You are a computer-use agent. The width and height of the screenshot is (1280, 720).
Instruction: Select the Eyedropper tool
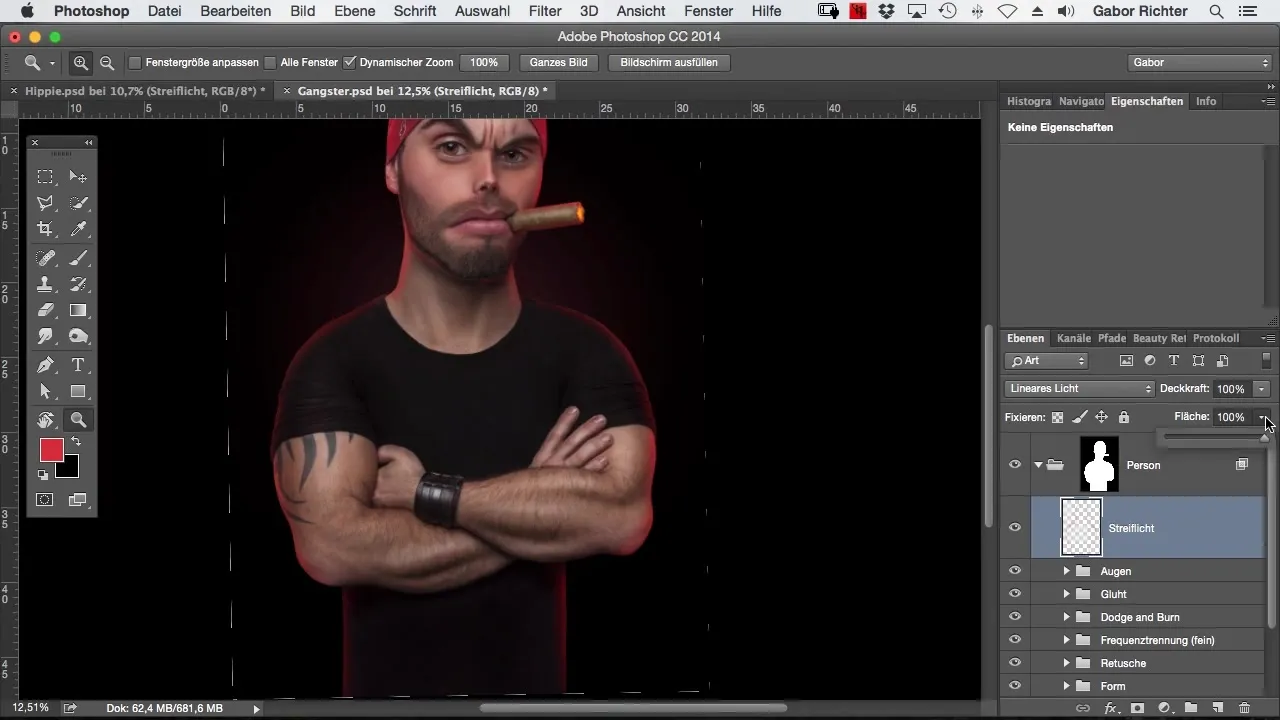(78, 229)
